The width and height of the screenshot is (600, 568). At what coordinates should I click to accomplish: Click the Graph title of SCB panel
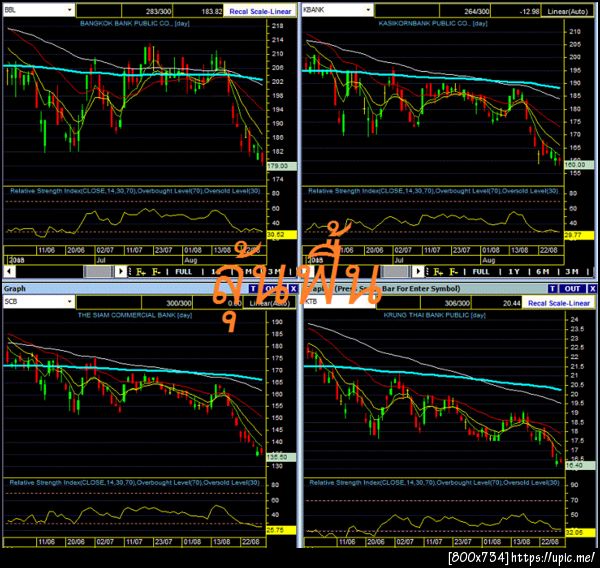[x=15, y=289]
